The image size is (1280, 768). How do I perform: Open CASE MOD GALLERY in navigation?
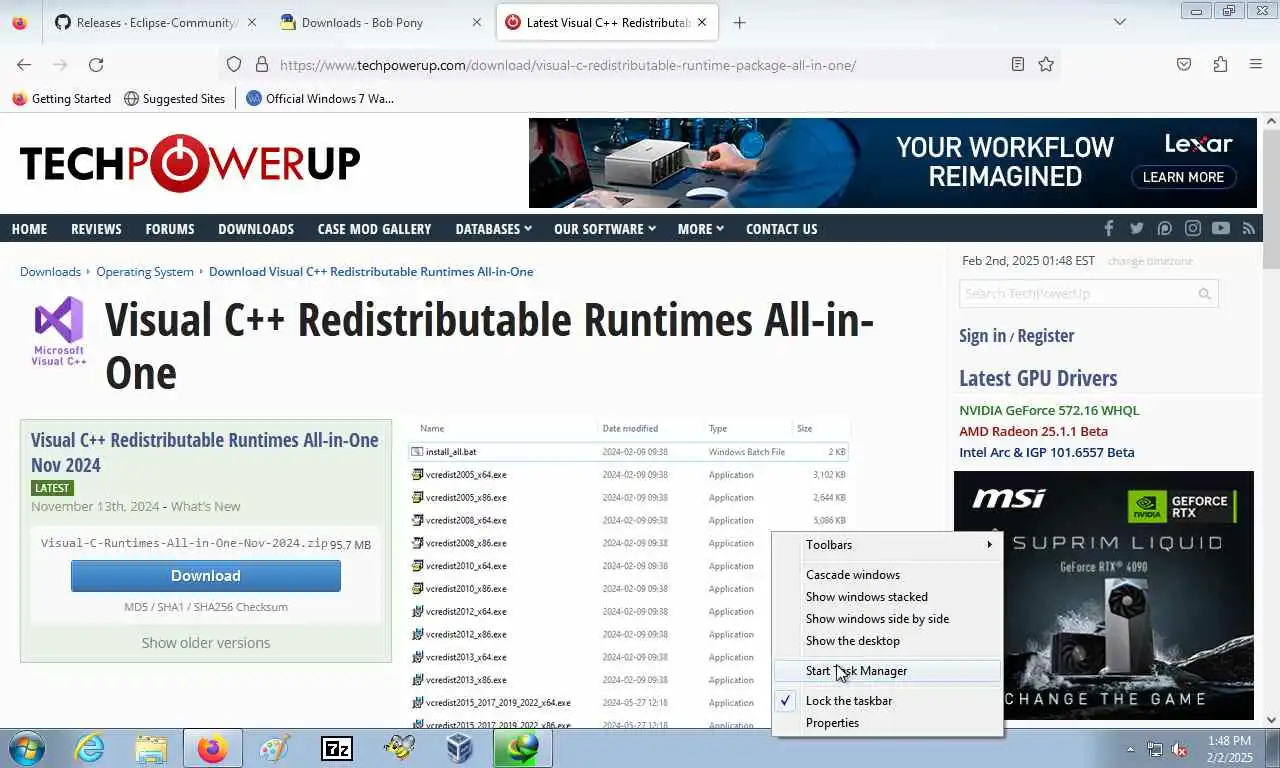[x=374, y=229]
